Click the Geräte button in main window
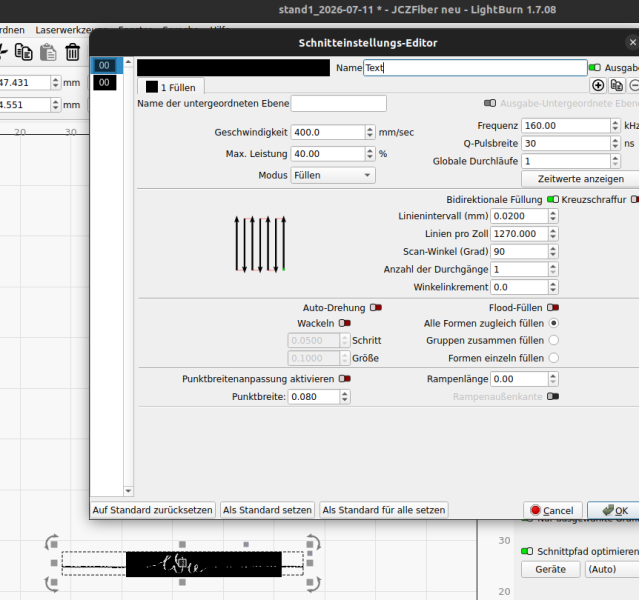 (550, 569)
